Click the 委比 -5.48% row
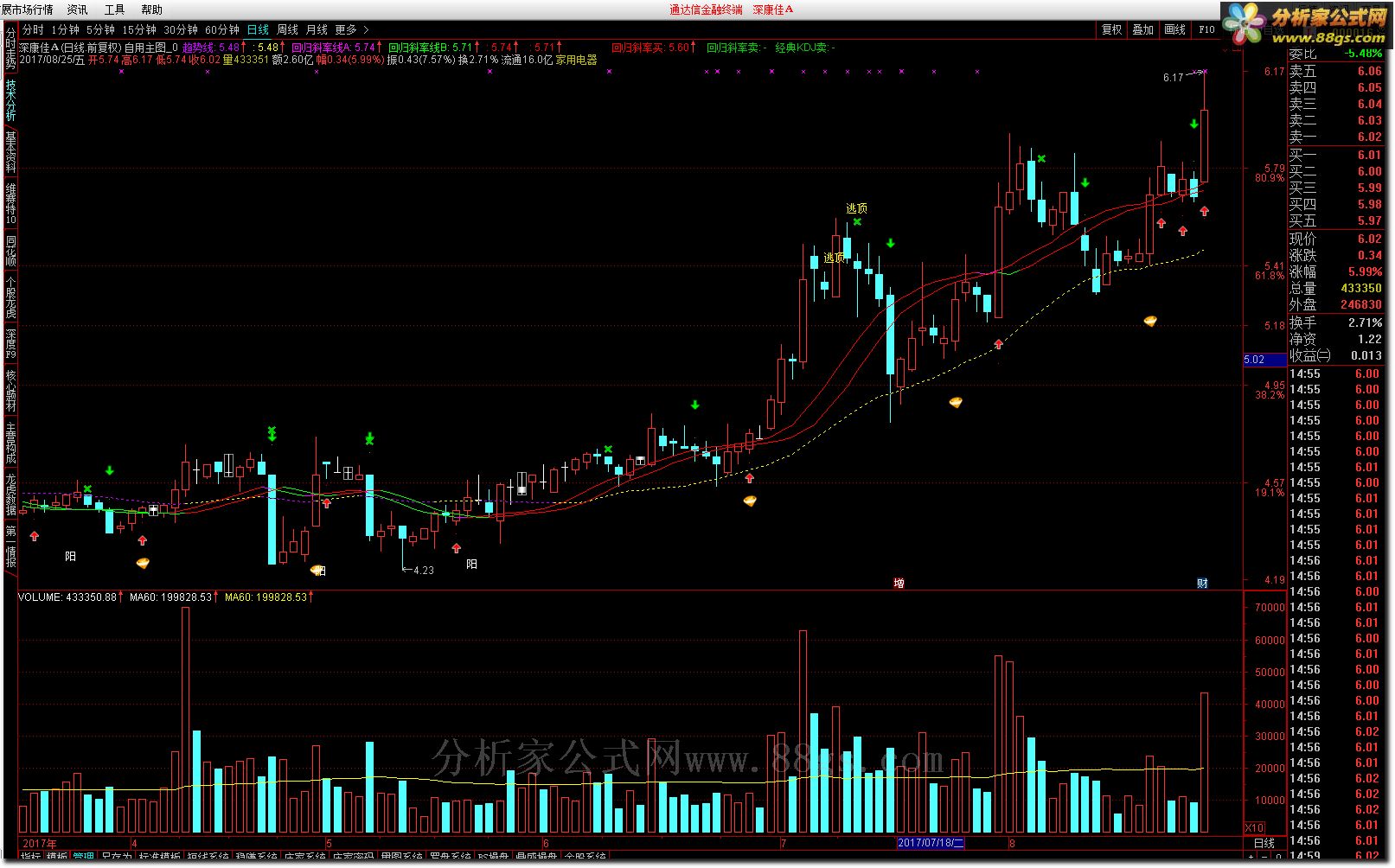 1337,54
